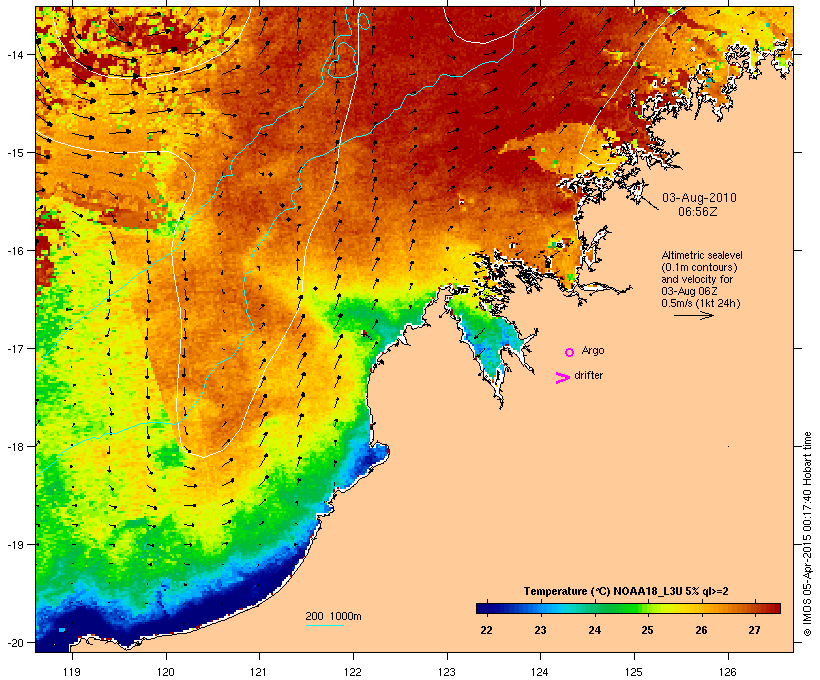Click the '(0.1m contours)' caption line
This screenshot has width=820, height=680.
699,267
